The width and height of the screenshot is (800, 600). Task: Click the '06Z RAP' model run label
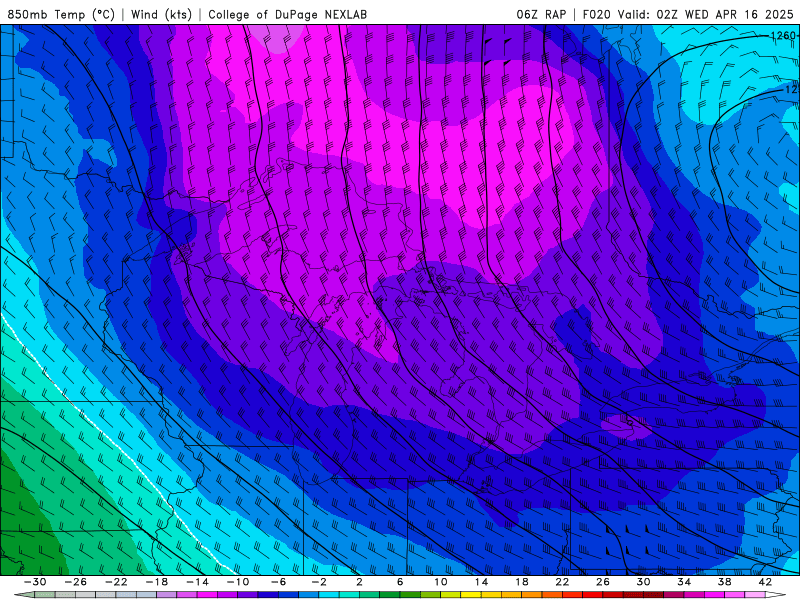coord(541,14)
